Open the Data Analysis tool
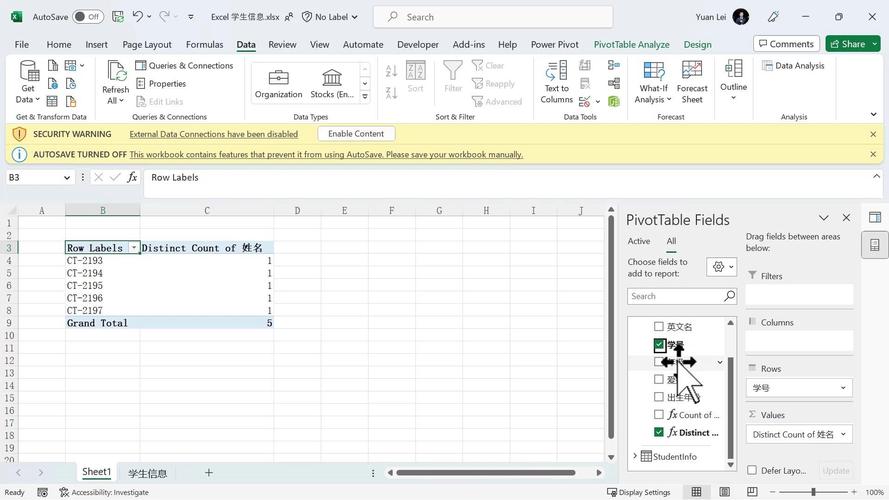889x500 pixels. pyautogui.click(x=793, y=65)
